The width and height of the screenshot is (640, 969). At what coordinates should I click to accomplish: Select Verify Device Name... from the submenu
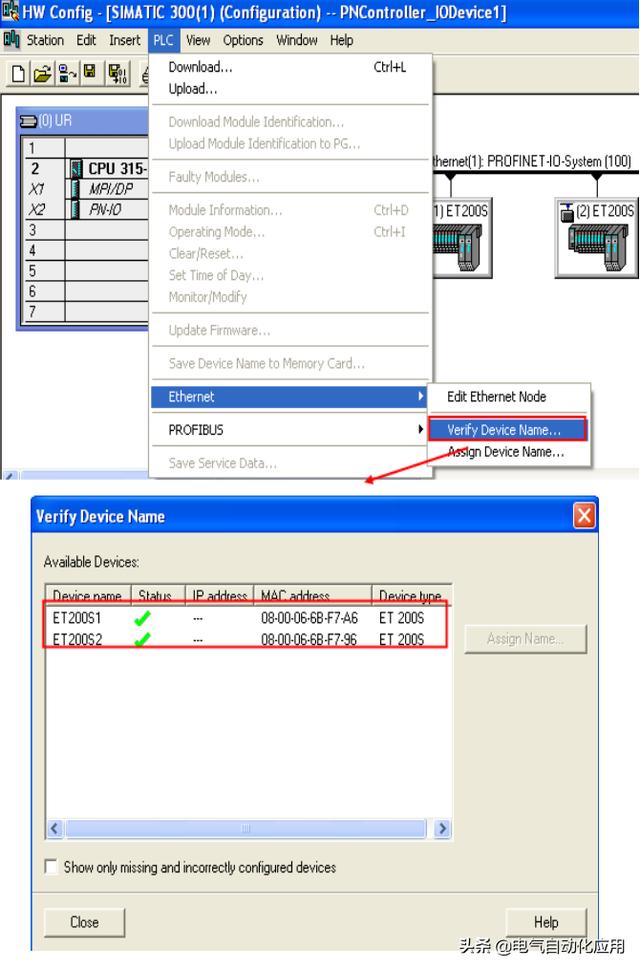507,429
